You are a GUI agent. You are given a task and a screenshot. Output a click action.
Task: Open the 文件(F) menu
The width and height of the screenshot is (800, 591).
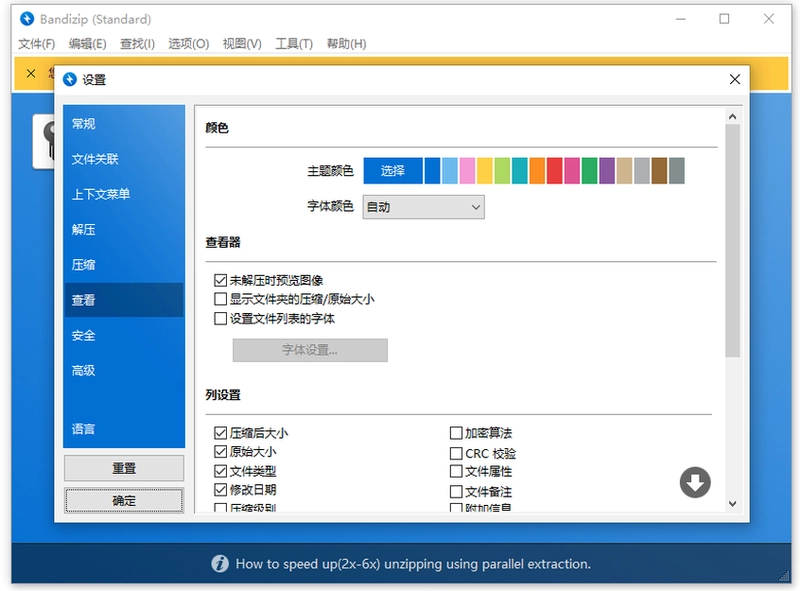click(37, 44)
